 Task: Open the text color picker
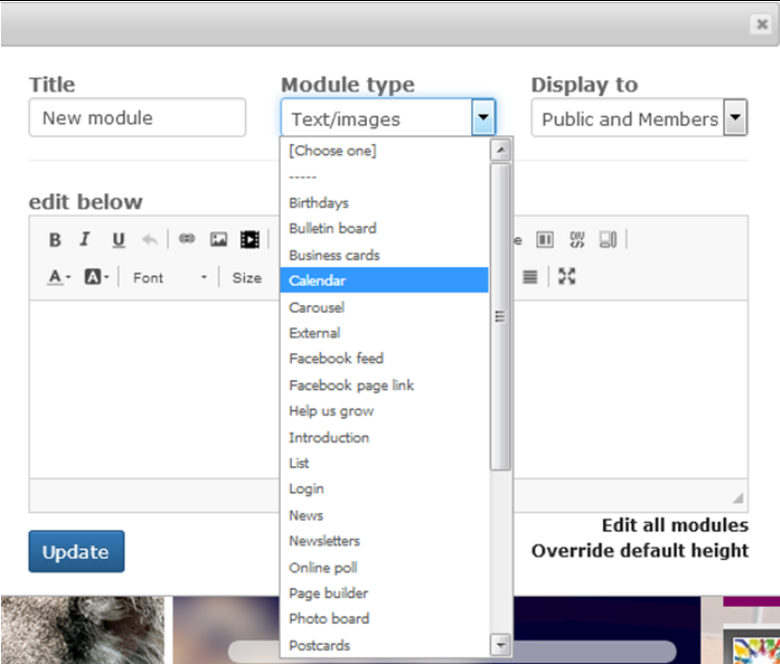[x=59, y=278]
